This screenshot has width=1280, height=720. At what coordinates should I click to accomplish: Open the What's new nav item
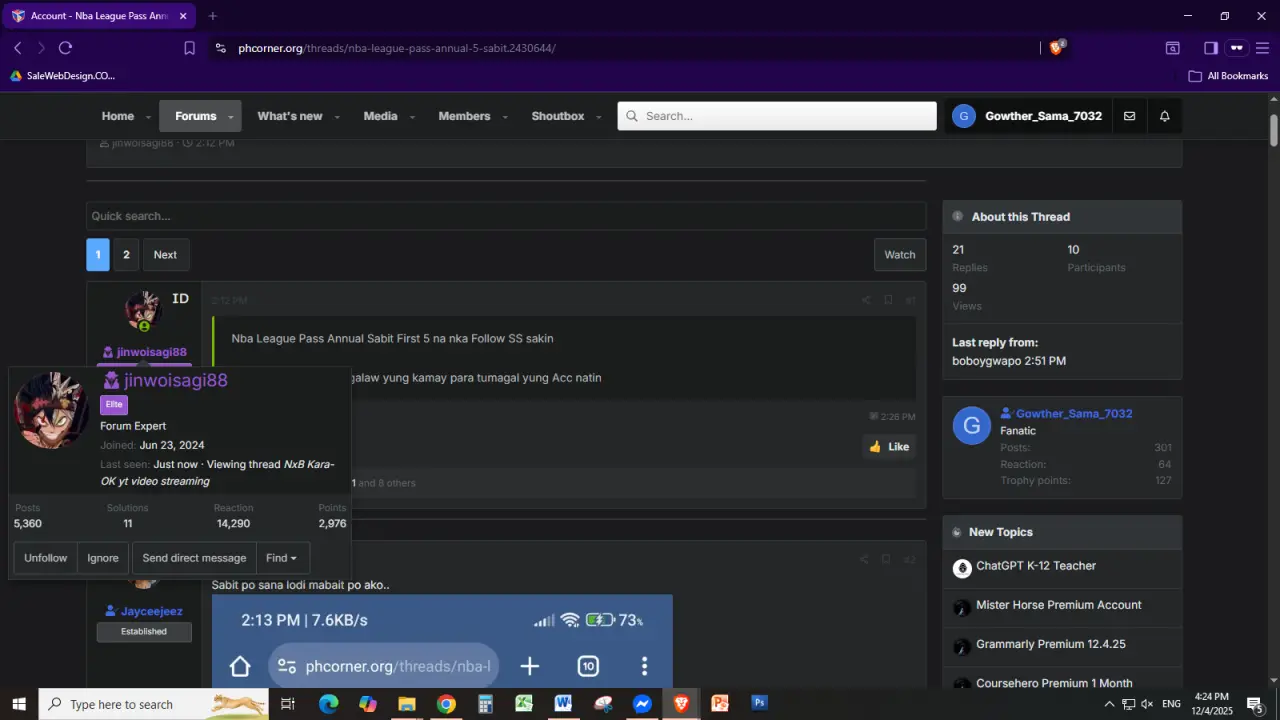click(x=290, y=116)
